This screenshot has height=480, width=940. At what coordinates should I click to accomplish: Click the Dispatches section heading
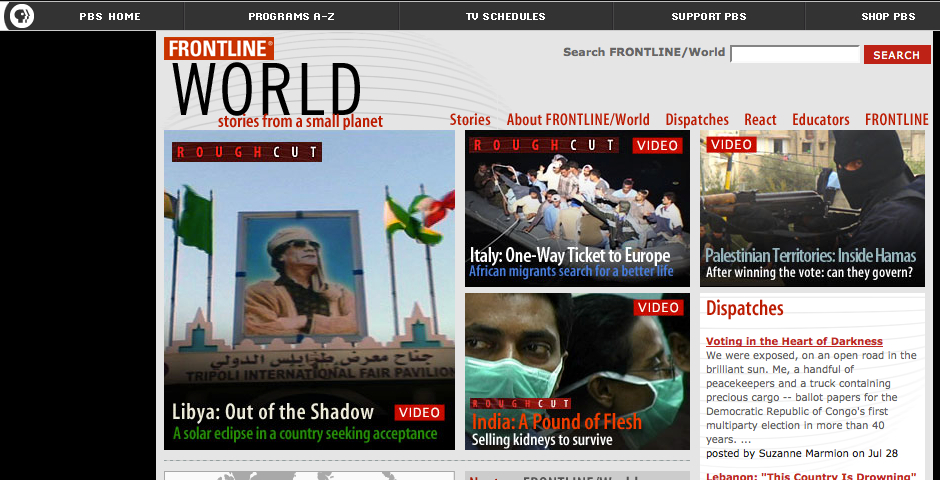click(745, 309)
